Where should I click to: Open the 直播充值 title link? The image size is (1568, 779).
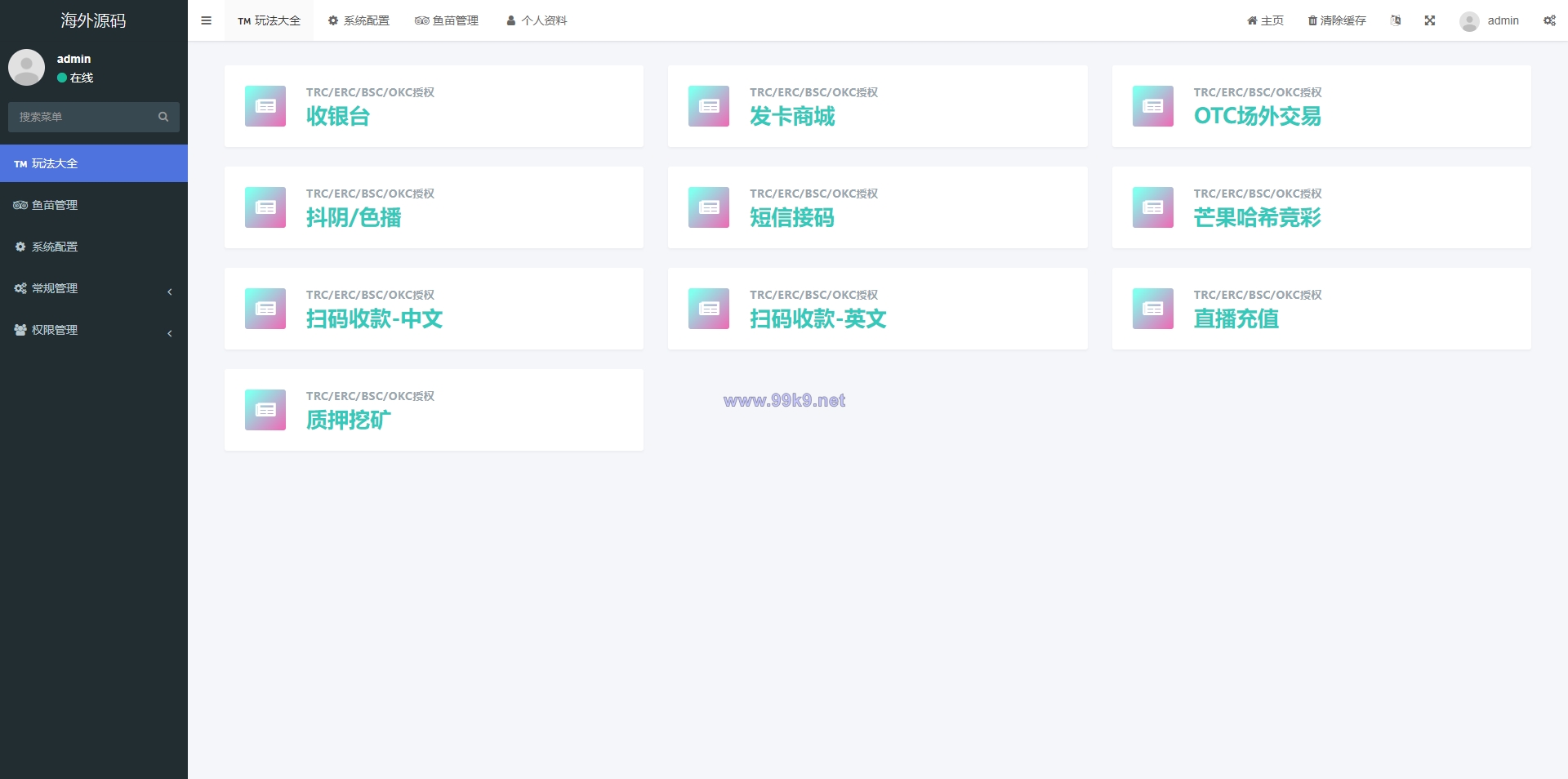pyautogui.click(x=1236, y=319)
